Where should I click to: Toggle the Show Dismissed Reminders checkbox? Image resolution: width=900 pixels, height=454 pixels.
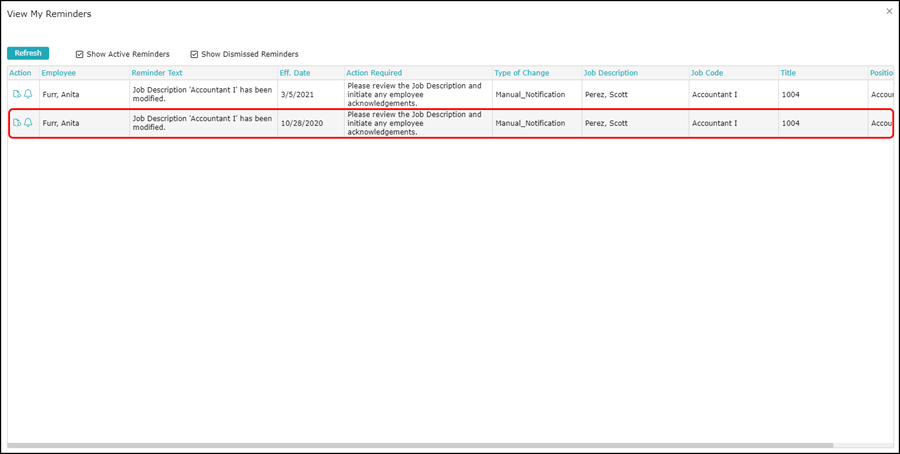[194, 54]
